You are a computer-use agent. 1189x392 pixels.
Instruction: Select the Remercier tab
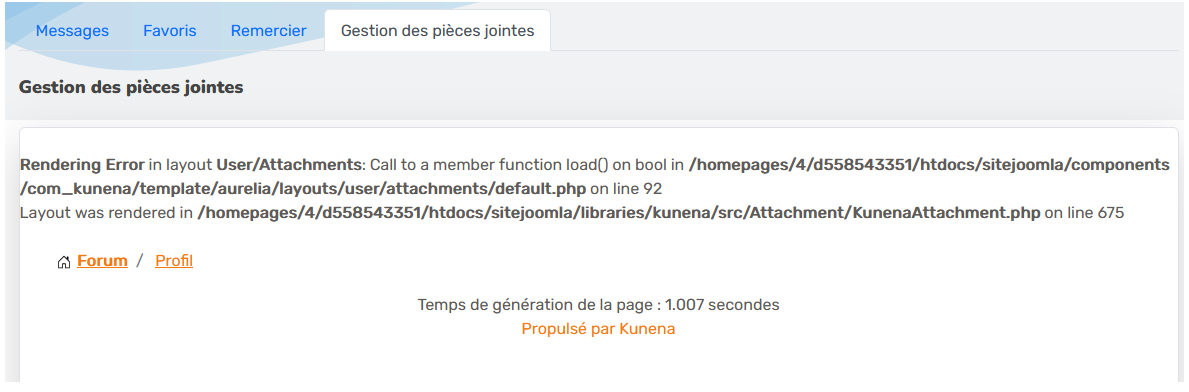point(268,31)
